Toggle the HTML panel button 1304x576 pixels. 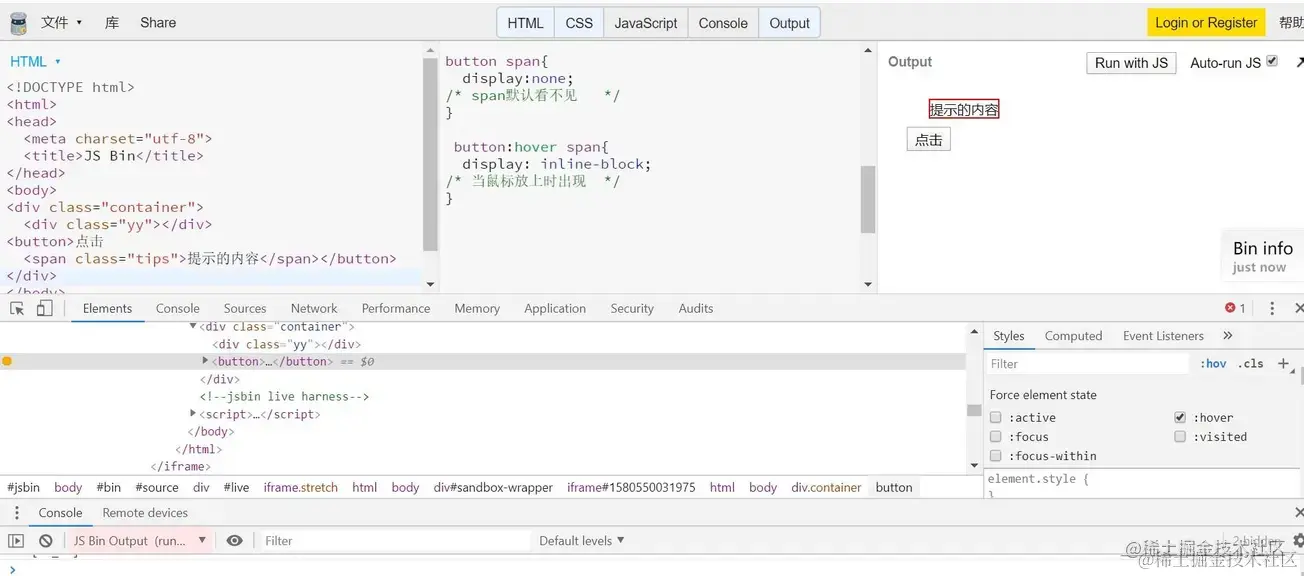click(526, 23)
